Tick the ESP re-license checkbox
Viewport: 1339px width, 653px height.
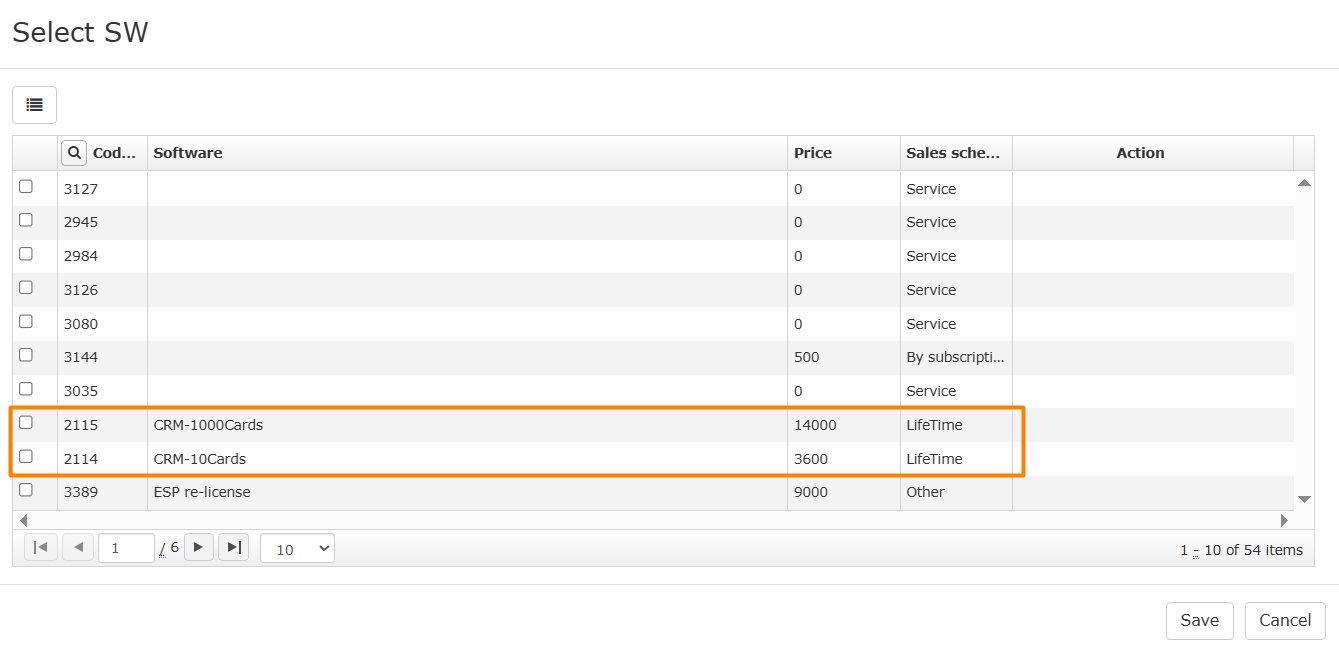(x=26, y=490)
